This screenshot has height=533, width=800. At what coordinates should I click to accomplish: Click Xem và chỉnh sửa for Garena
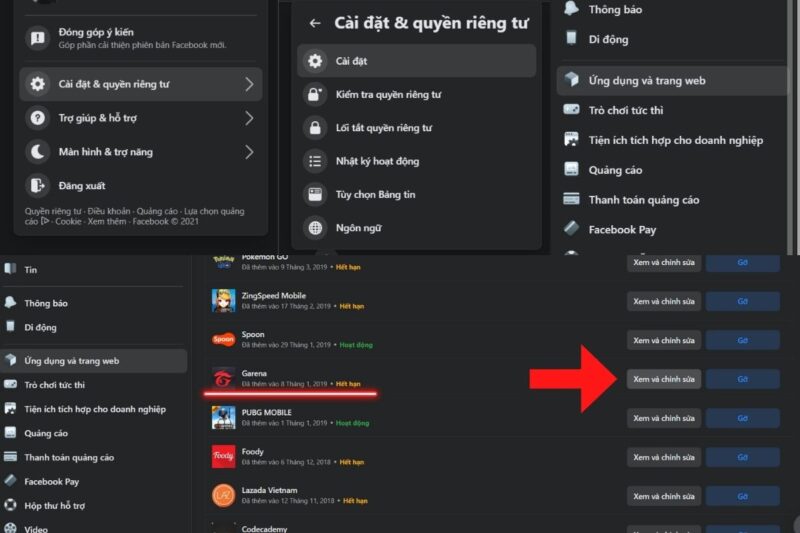[x=664, y=379]
